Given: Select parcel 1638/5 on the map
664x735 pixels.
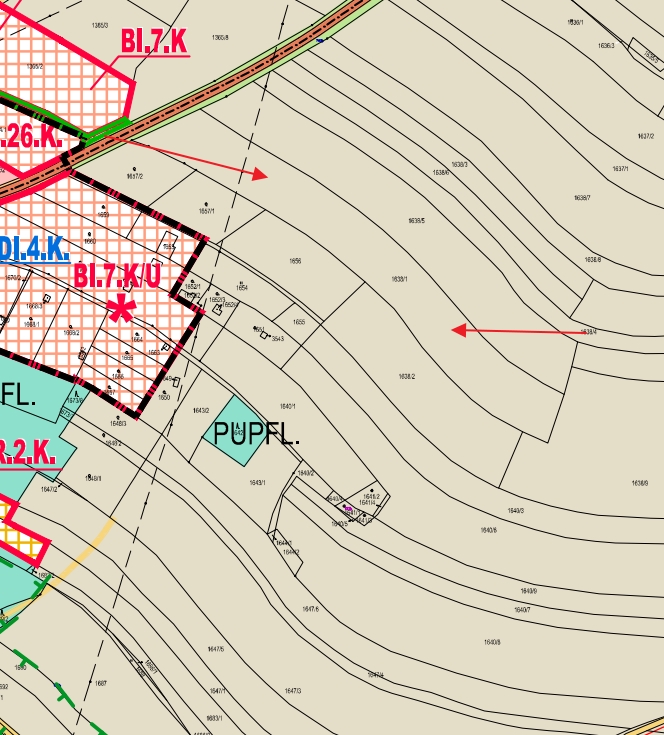Looking at the screenshot, I should pos(416,221).
